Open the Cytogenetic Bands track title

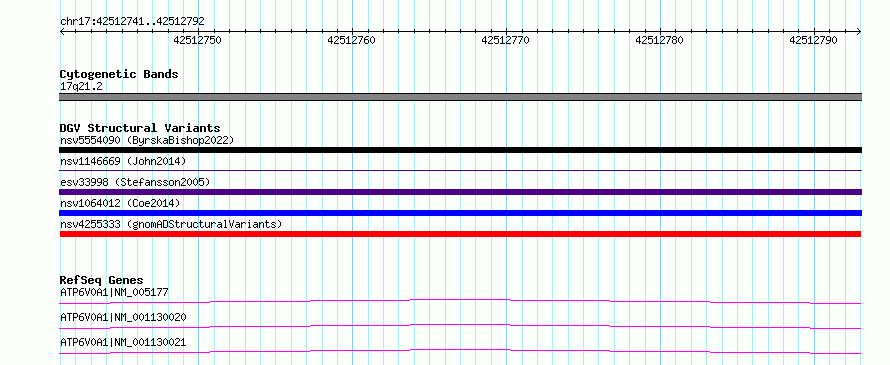tap(119, 74)
